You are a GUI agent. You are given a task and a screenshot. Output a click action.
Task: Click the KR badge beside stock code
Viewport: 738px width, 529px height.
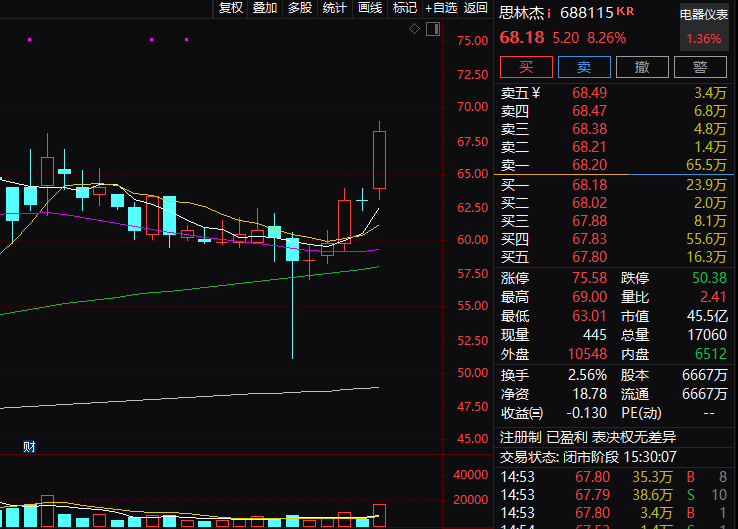tap(625, 12)
